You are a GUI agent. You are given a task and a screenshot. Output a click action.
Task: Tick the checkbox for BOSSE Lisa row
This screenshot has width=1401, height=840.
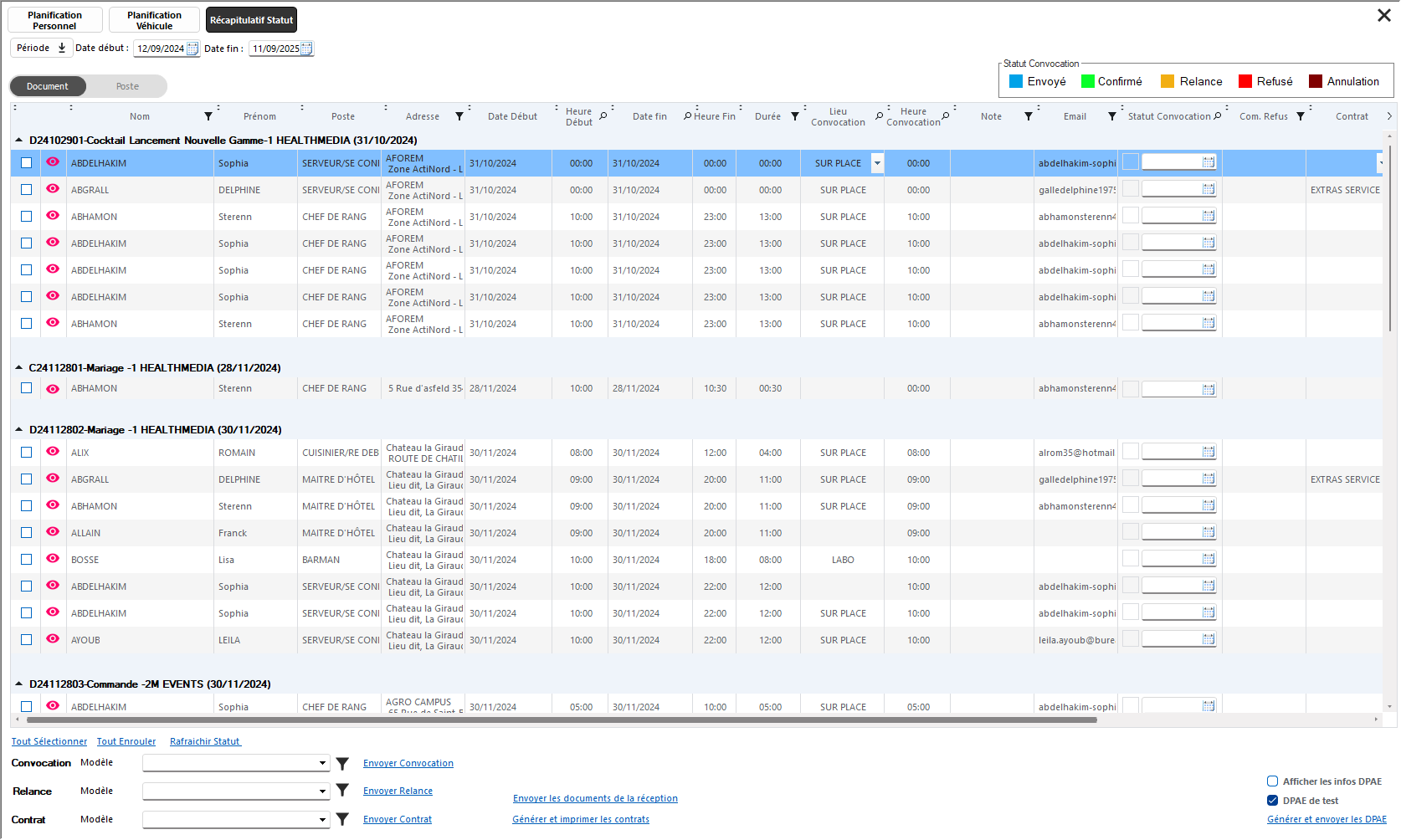(x=27, y=560)
